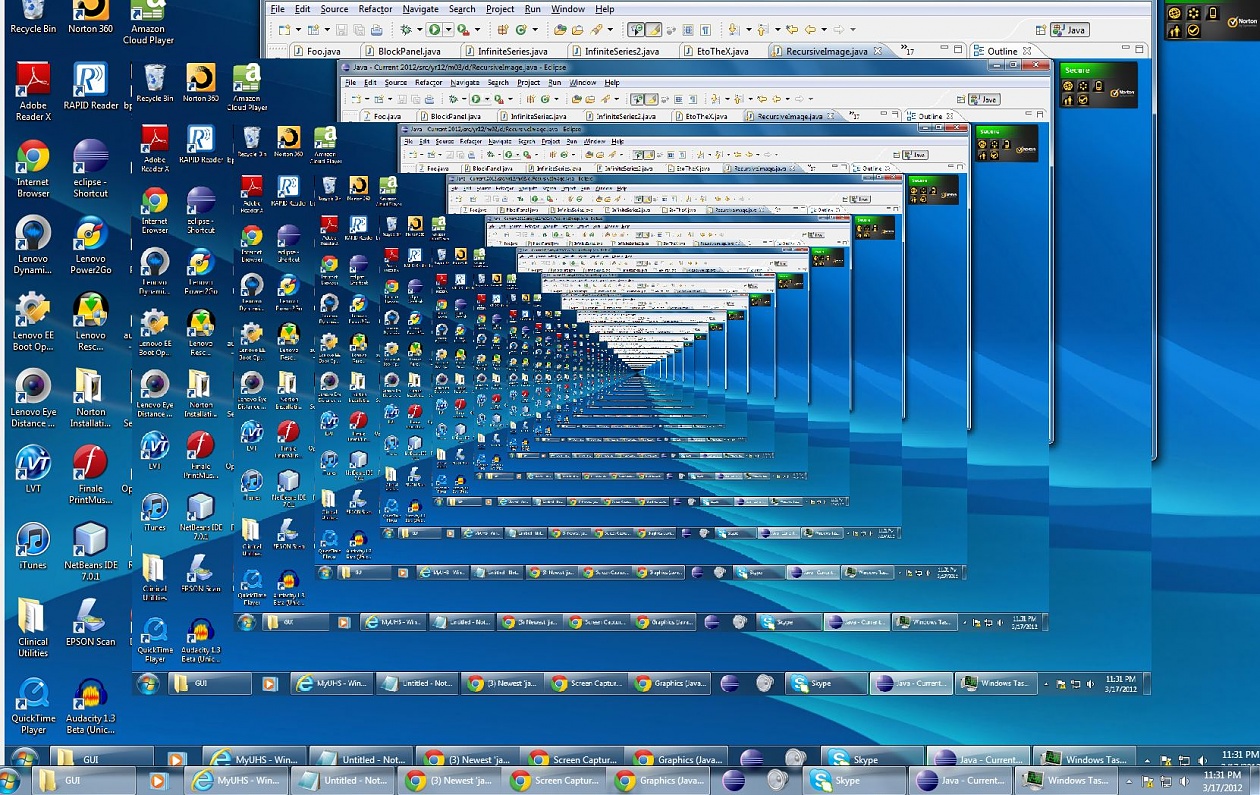Click clock showing 11:31 PM 3/17/2012

(1223, 782)
